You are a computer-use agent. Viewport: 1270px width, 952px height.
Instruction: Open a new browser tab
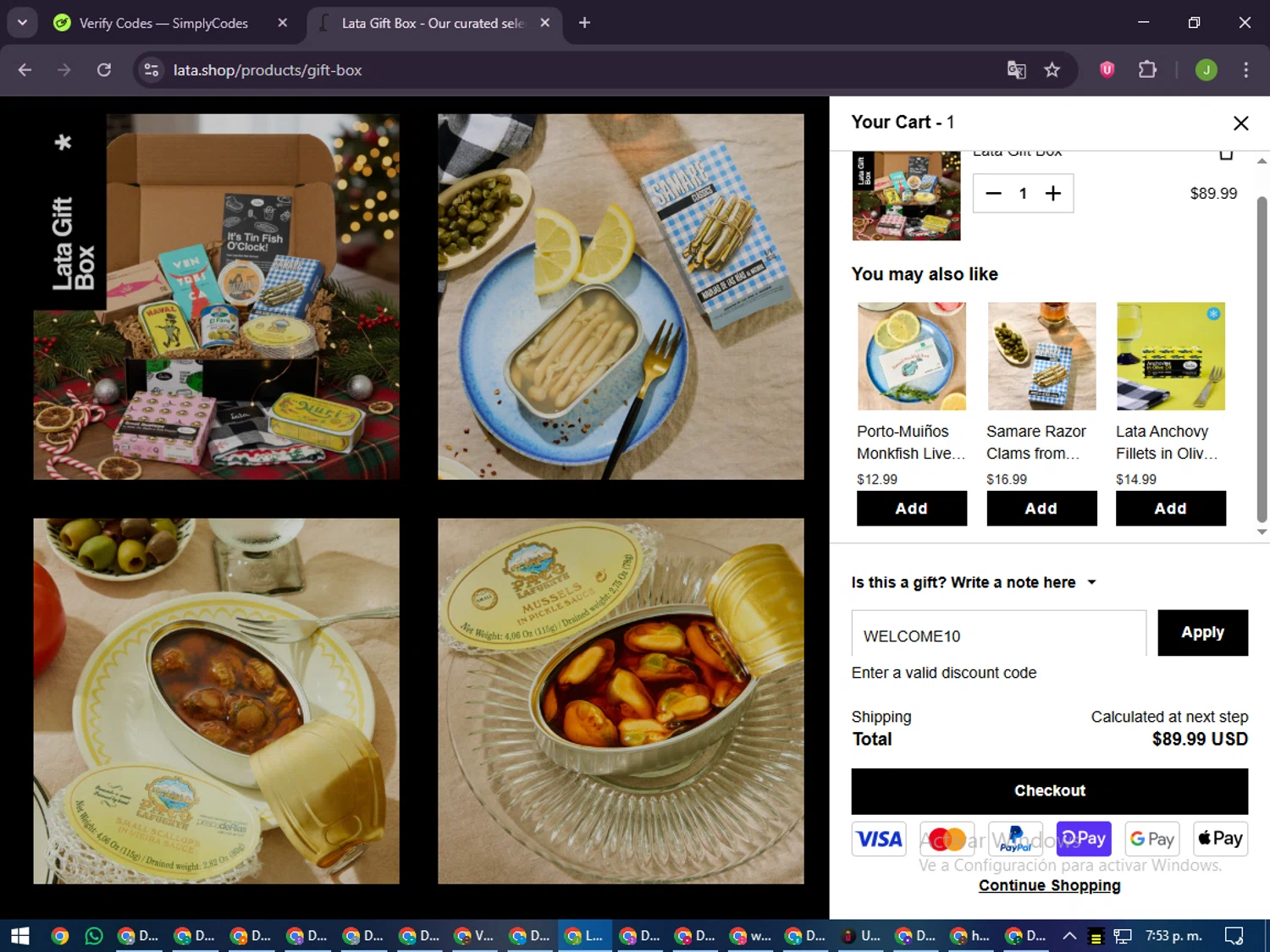(x=584, y=24)
